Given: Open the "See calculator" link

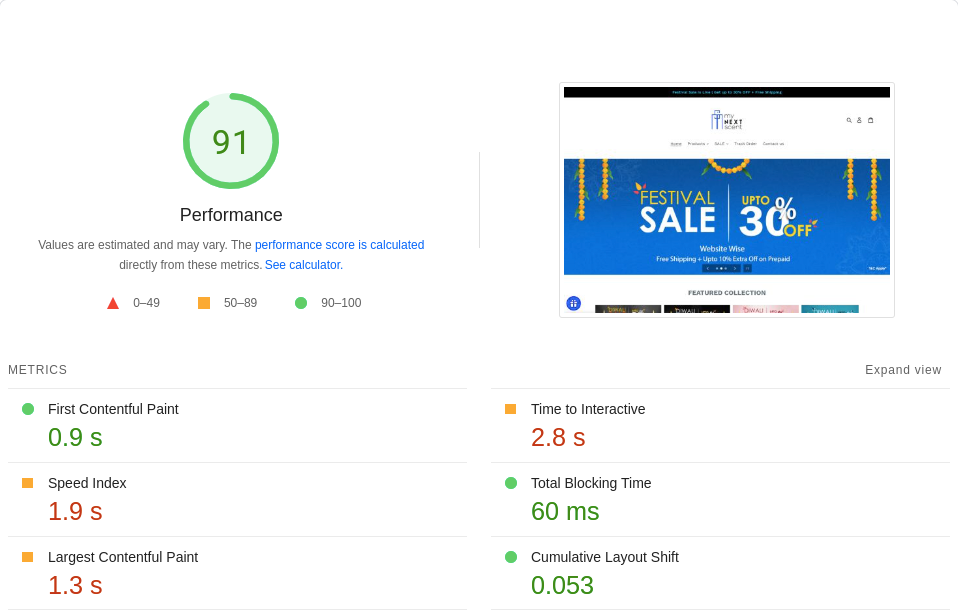Looking at the screenshot, I should (x=303, y=265).
